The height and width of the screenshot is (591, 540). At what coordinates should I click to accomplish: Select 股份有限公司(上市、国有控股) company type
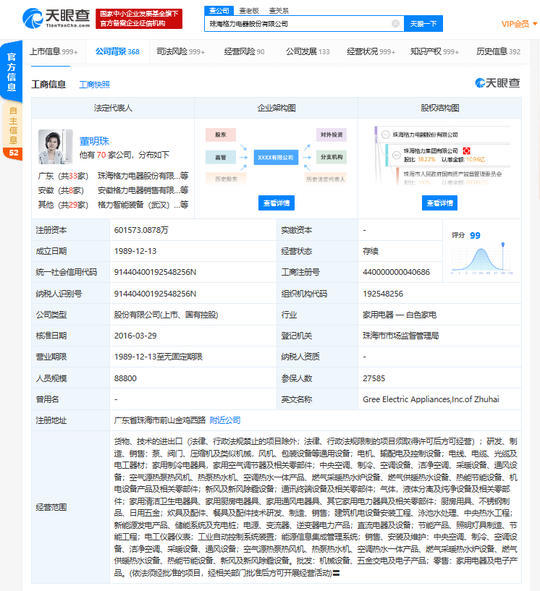point(166,315)
